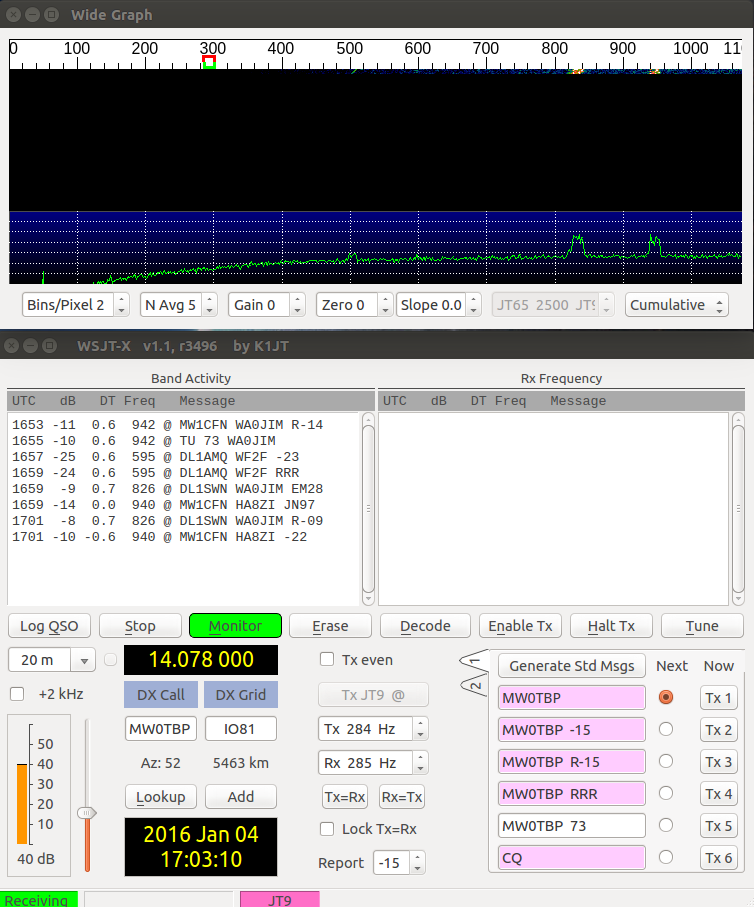Image resolution: width=754 pixels, height=907 pixels.
Task: Click the Decode button
Action: (x=425, y=626)
